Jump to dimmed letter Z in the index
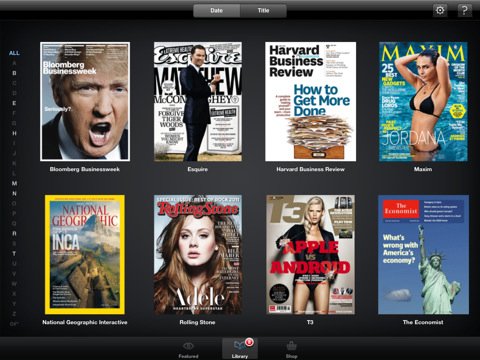Screen dimensions: 480x360 coord(14,314)
